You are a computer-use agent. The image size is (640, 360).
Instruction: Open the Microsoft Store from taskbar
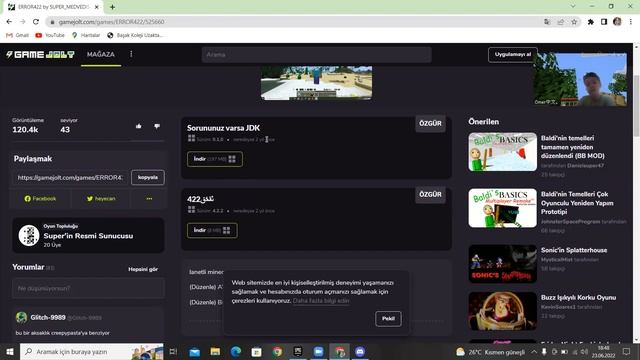point(256,351)
